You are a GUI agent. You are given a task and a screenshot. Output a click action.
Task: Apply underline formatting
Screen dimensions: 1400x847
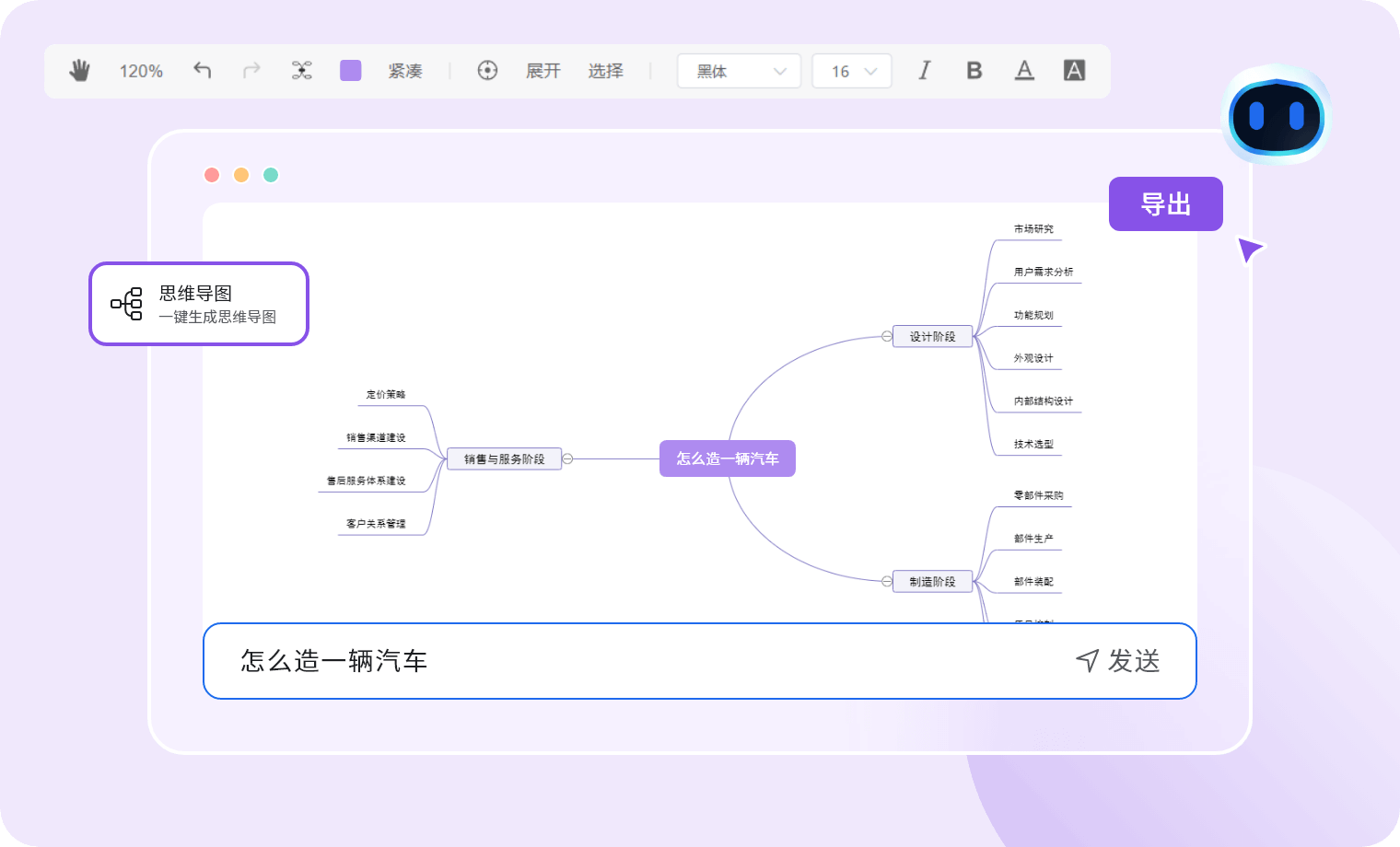click(1024, 70)
